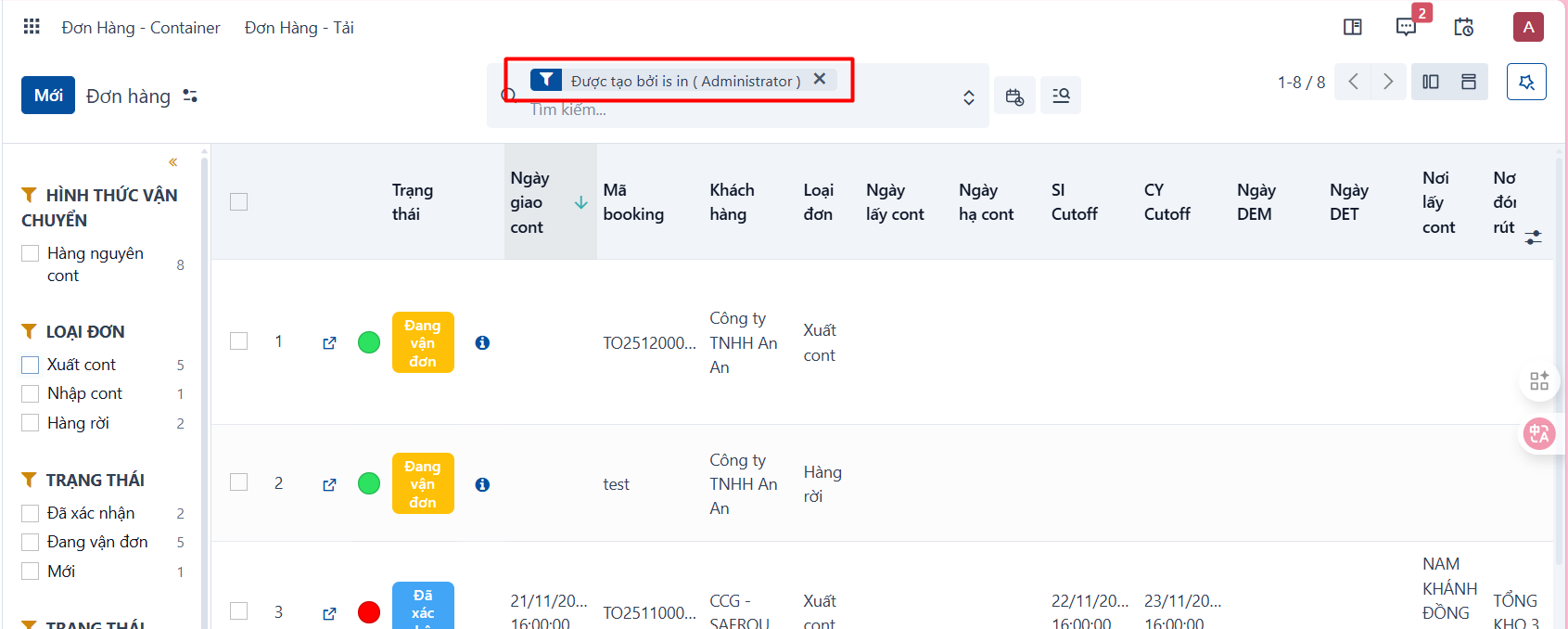The height and width of the screenshot is (629, 1568).
Task: Click the info icon in row 1
Action: point(482,342)
